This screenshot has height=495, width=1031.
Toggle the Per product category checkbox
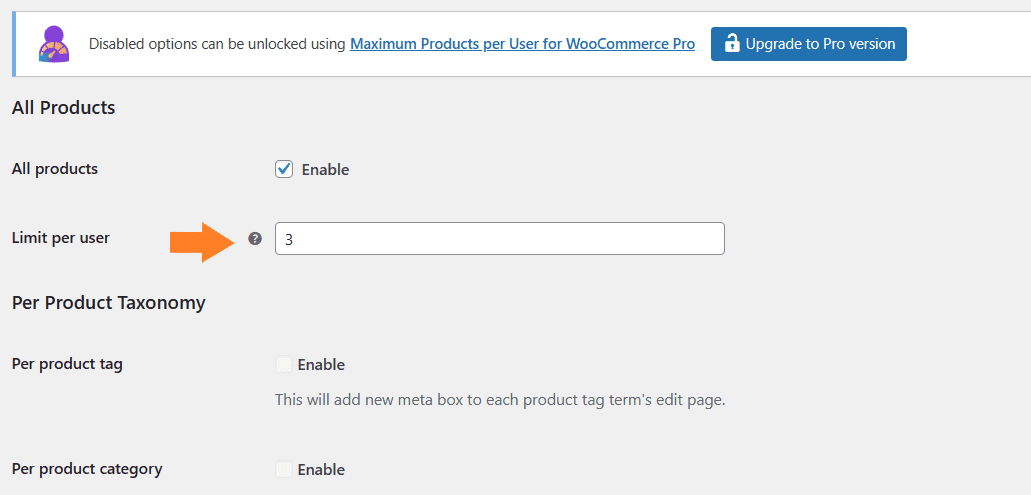283,469
